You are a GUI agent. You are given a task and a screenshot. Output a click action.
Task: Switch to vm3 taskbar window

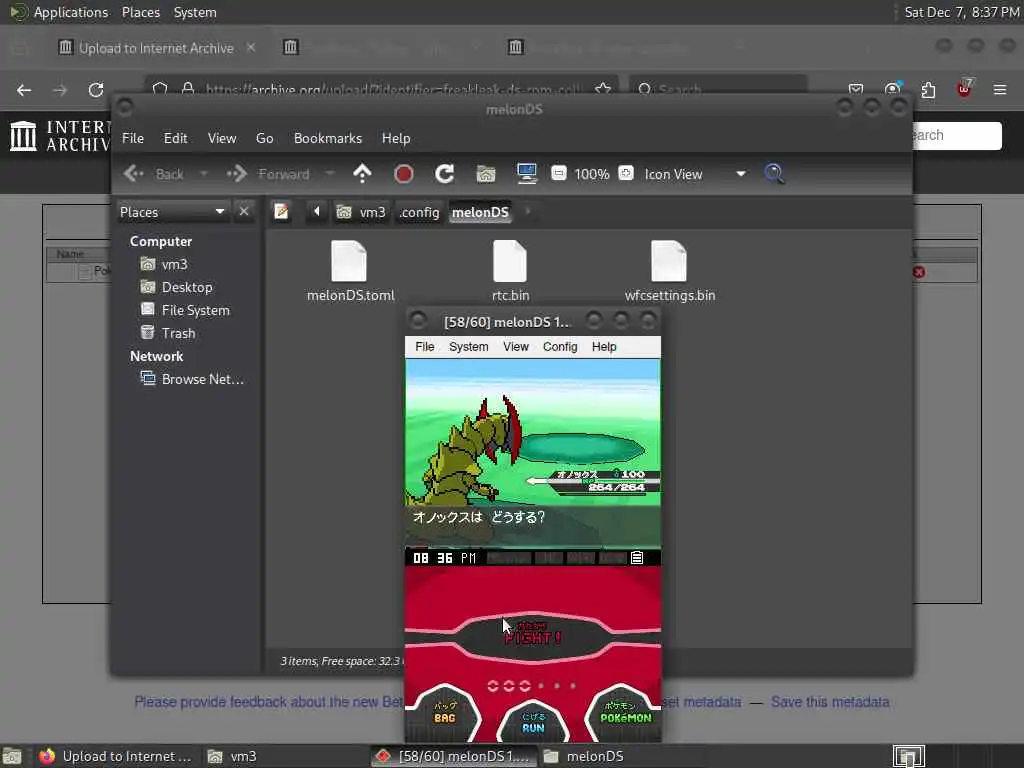click(232, 756)
